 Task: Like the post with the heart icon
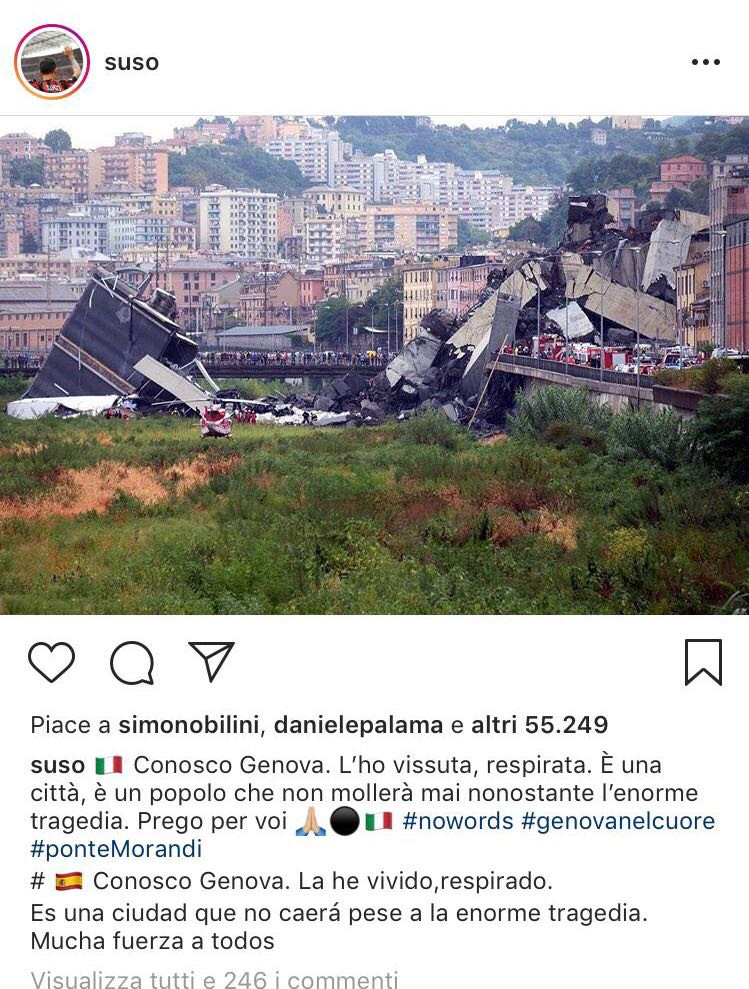[51, 662]
